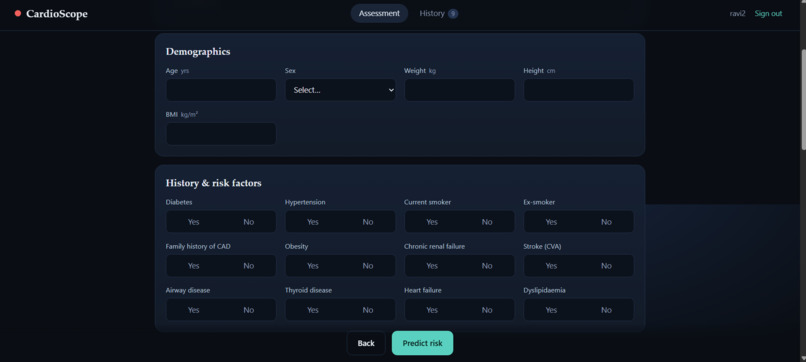Click the Height input field
Screen dimensions: 806x362
tap(579, 90)
